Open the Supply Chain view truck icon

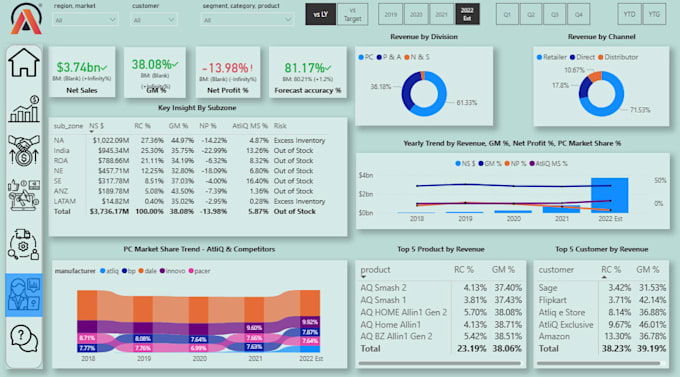point(24,244)
